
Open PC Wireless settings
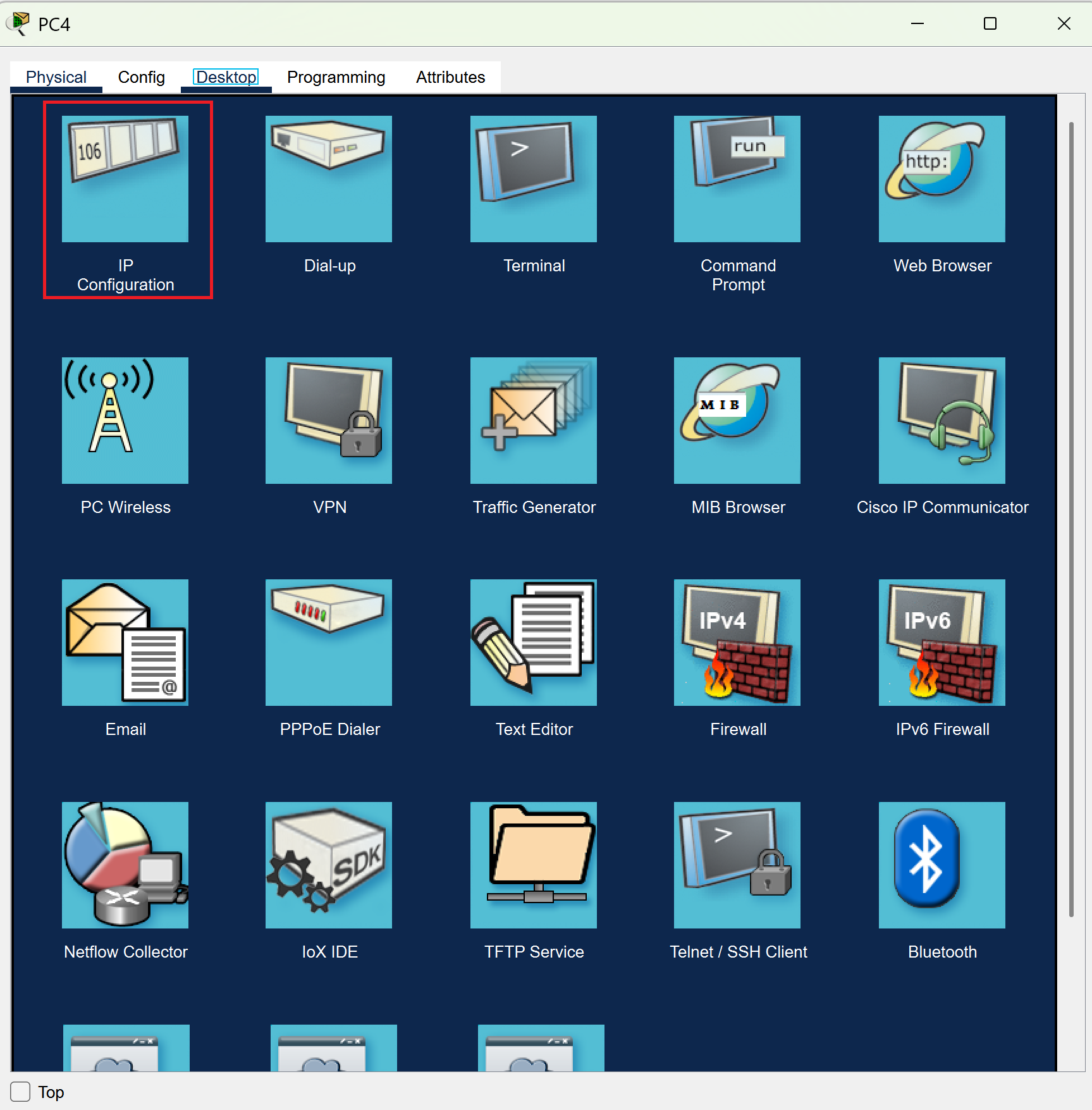coord(125,421)
